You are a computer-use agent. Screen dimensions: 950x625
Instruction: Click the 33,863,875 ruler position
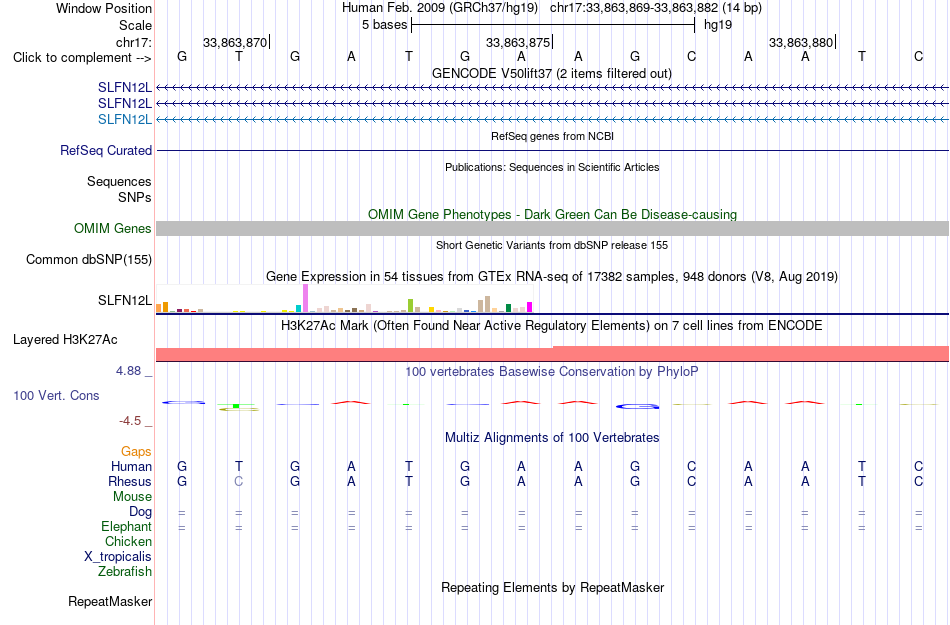click(518, 42)
